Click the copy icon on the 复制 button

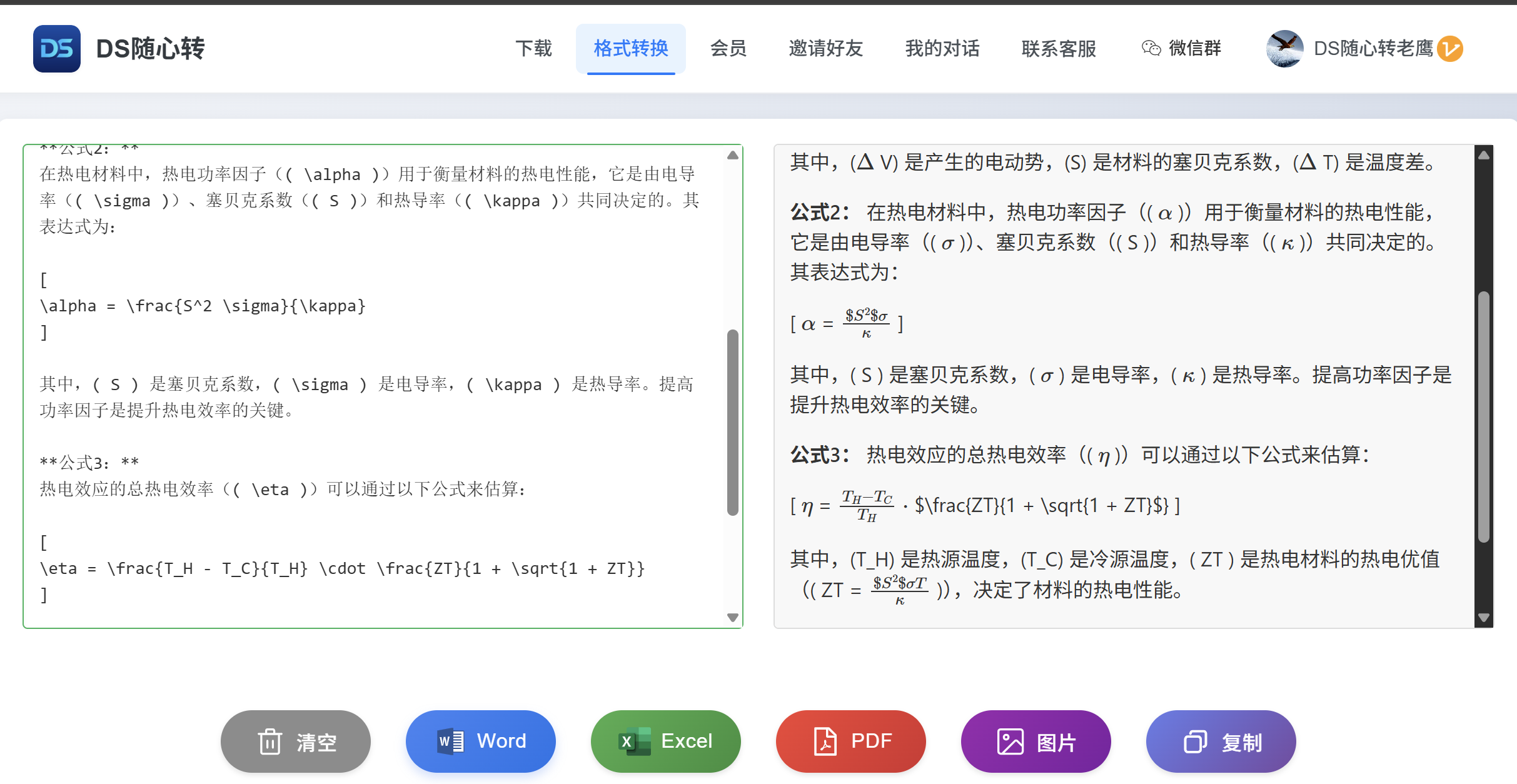pyautogui.click(x=1196, y=741)
